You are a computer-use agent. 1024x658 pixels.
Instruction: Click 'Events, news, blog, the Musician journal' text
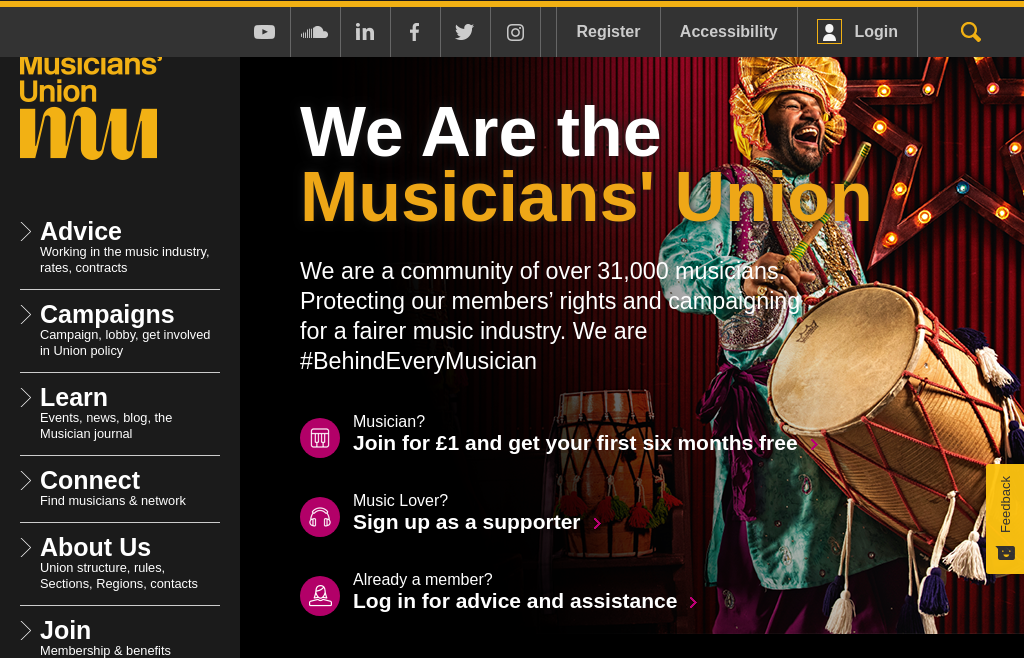[106, 426]
